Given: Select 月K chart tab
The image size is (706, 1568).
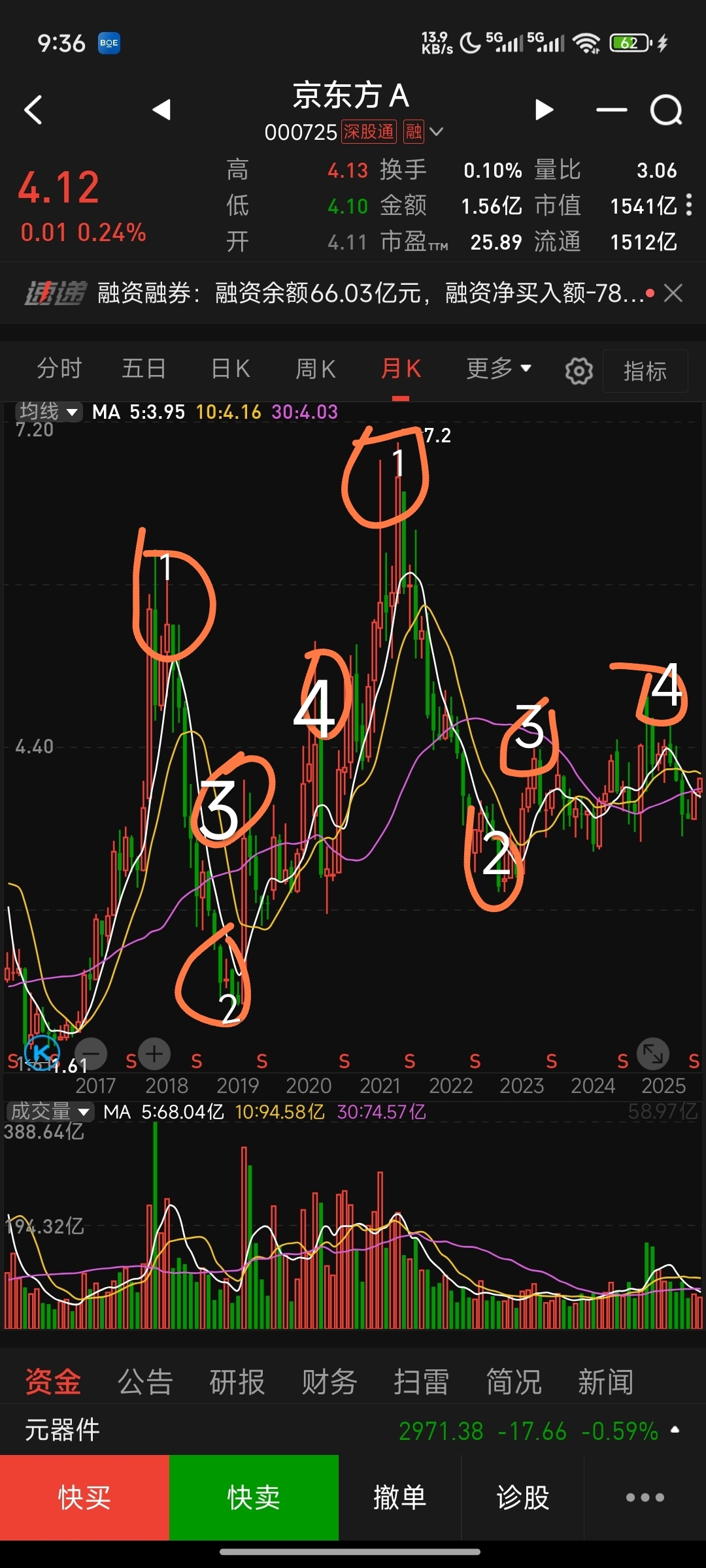Looking at the screenshot, I should click(x=401, y=369).
